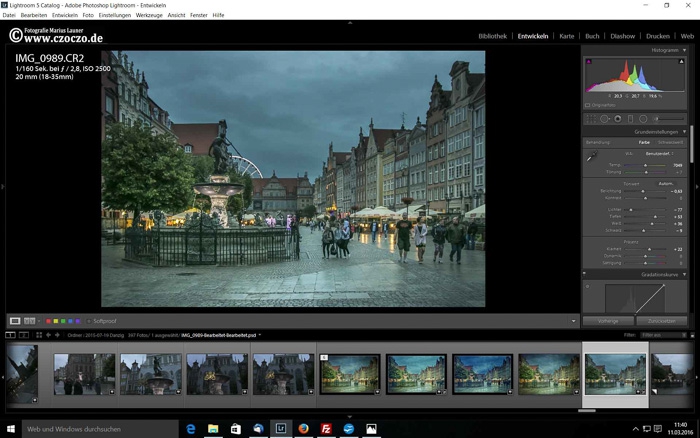Open the Entwickeln menu in menu bar

click(x=64, y=15)
